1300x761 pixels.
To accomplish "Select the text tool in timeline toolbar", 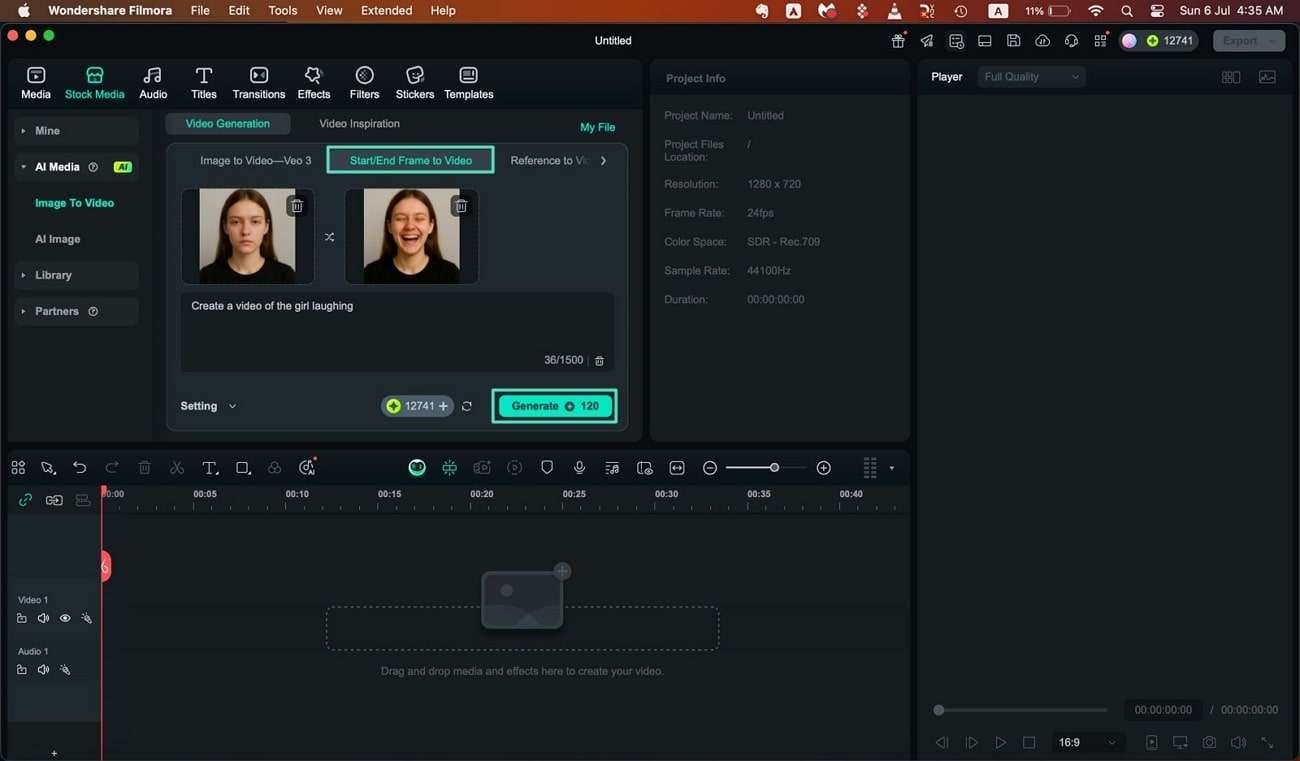I will 210,468.
